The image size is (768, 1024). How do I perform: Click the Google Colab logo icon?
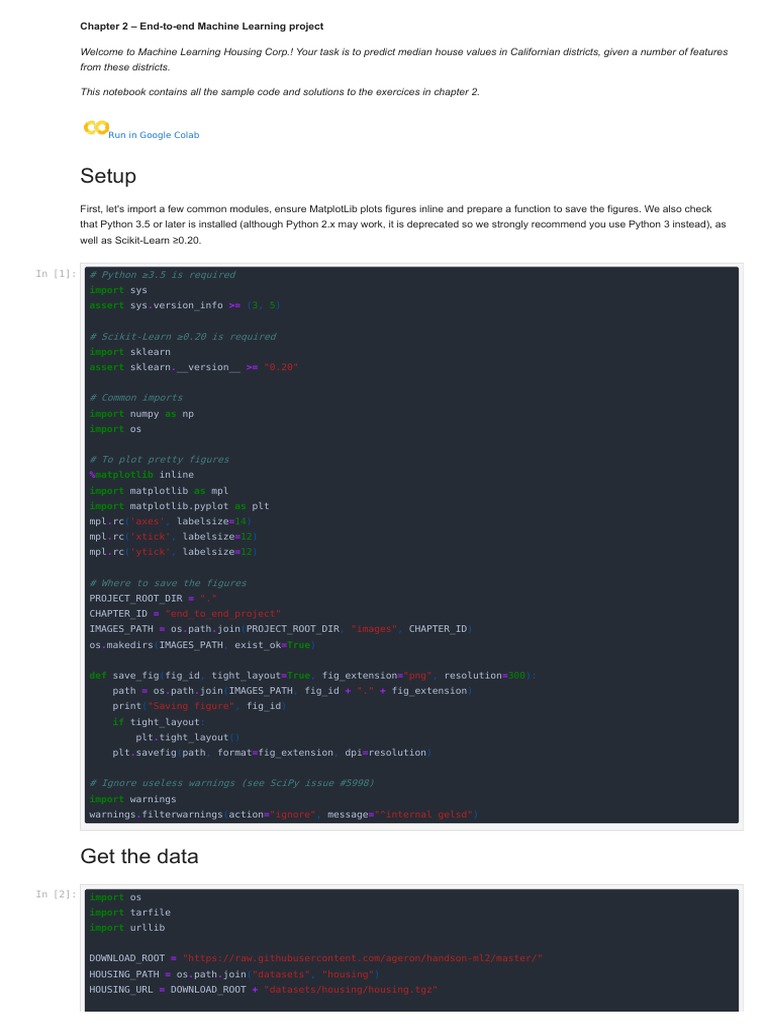tap(95, 128)
